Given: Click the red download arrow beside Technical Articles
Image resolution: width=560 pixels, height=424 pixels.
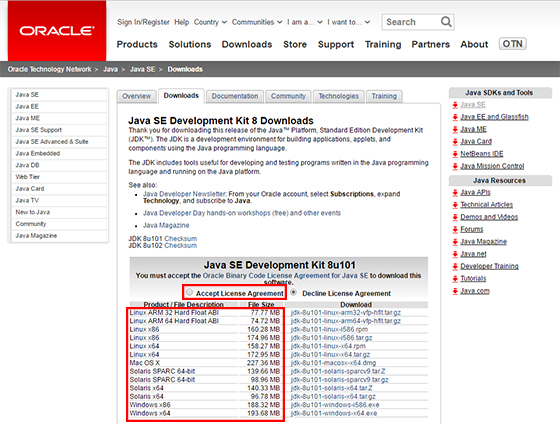Looking at the screenshot, I should click(455, 205).
